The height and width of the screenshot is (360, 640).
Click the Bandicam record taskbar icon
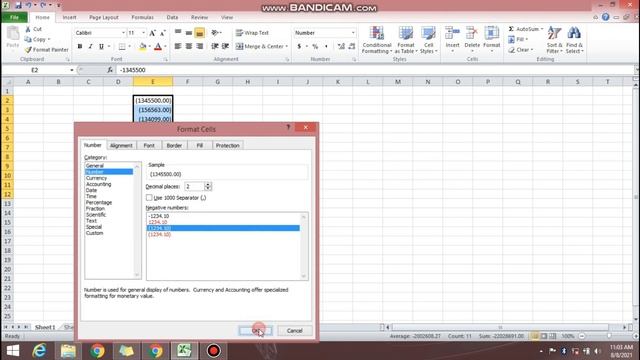(213, 351)
